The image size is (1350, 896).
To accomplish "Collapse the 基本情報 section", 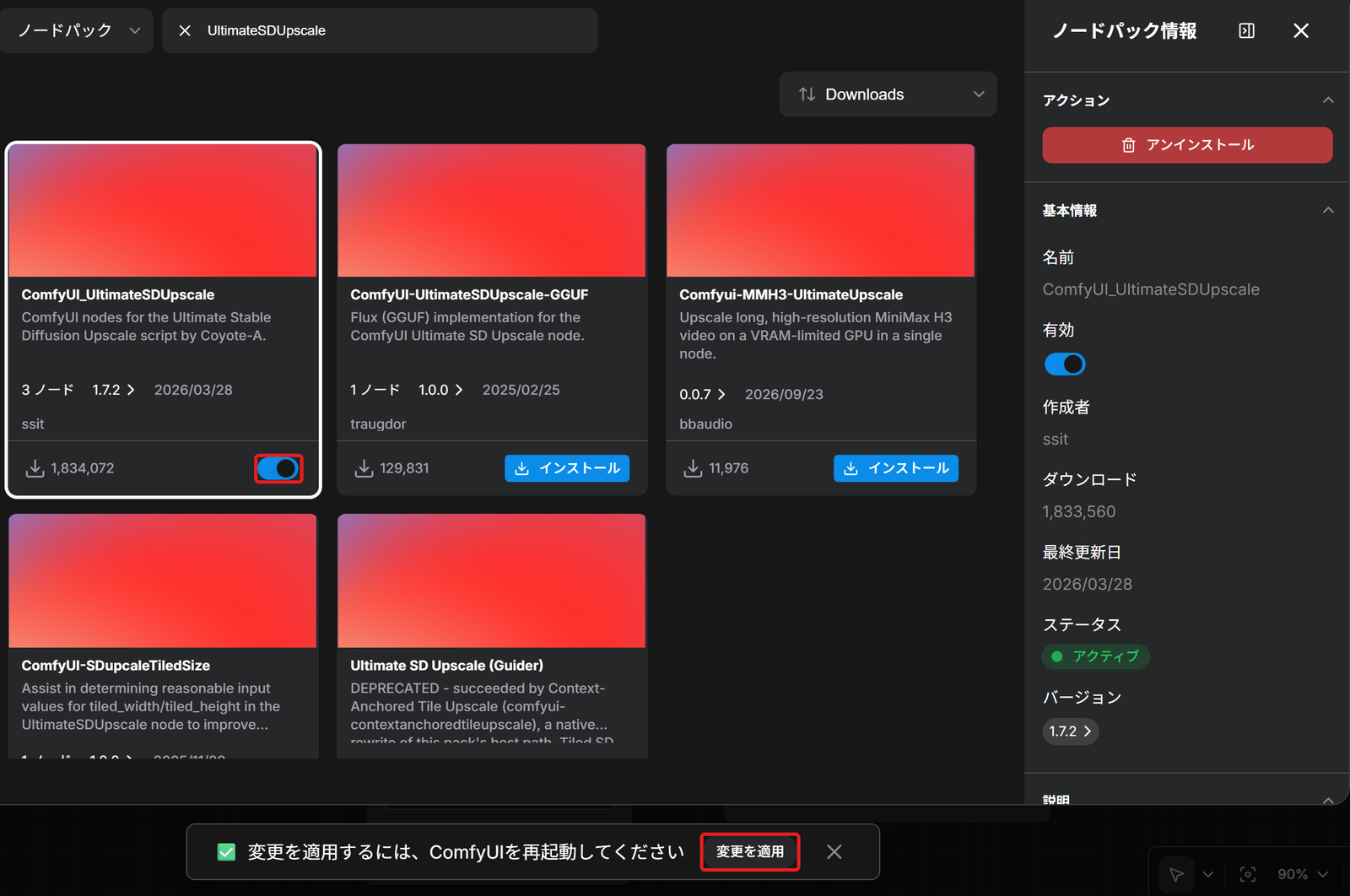I will point(1328,210).
